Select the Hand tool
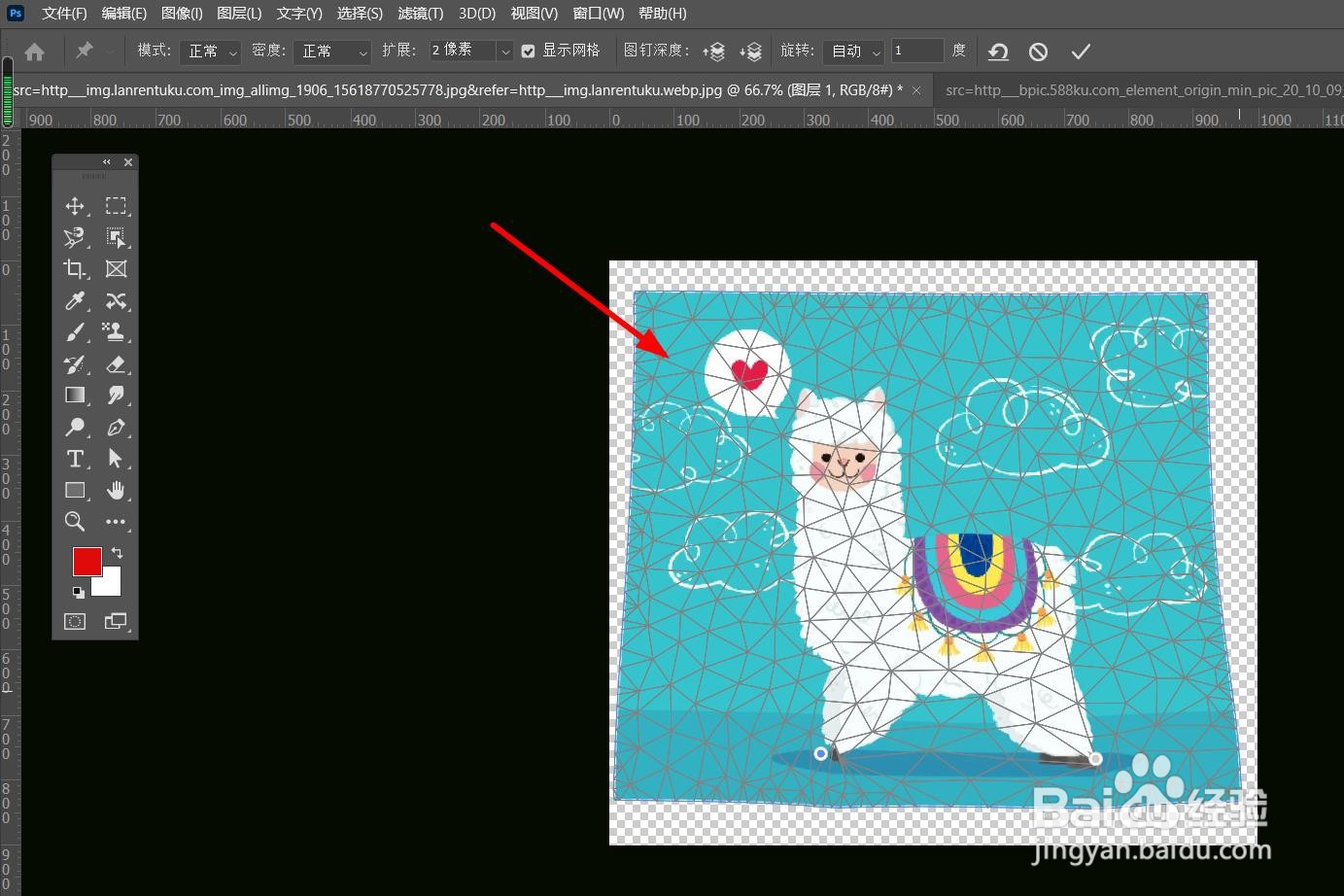The width and height of the screenshot is (1344, 896). click(x=116, y=491)
